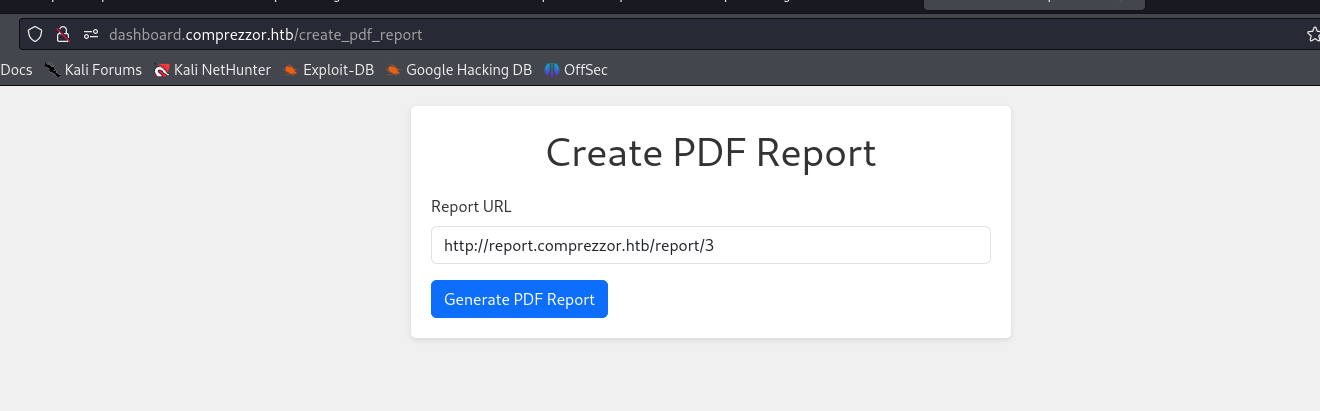
Task: Open the site permissions icon in address bar
Action: pos(91,34)
